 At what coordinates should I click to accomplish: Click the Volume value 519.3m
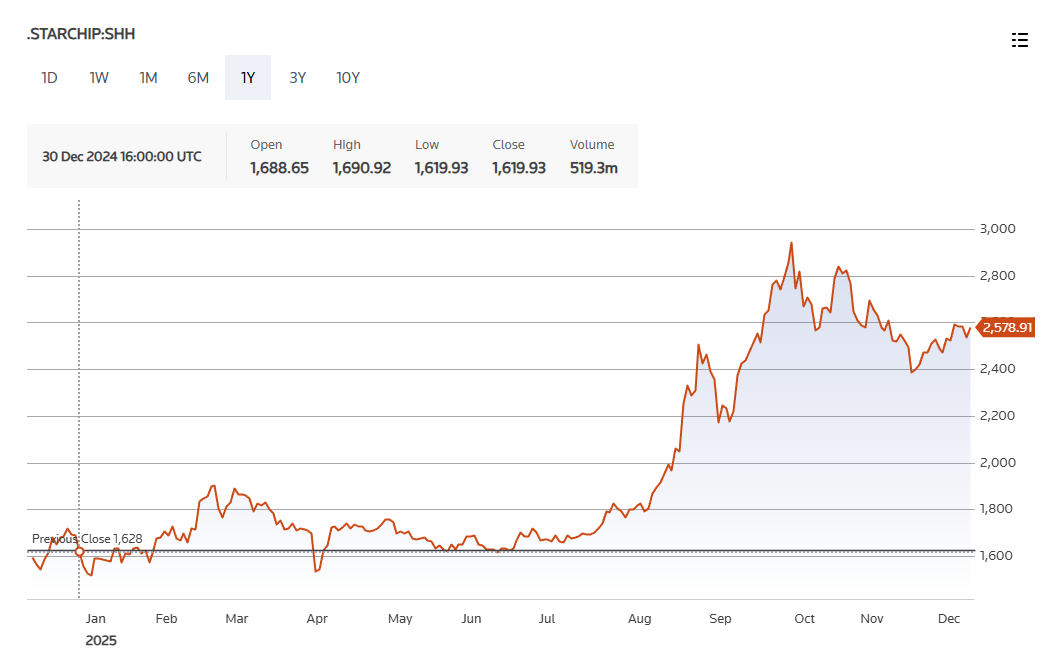[594, 168]
